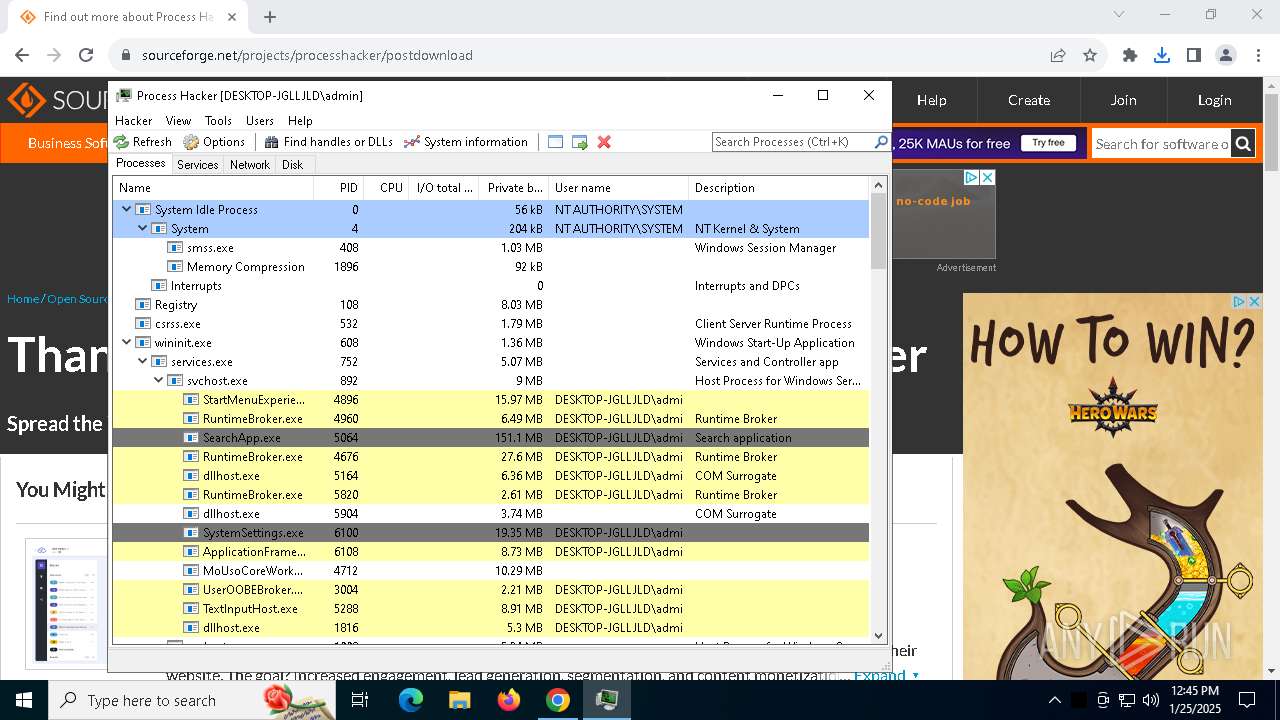Open the Options toolbar button

click(214, 142)
